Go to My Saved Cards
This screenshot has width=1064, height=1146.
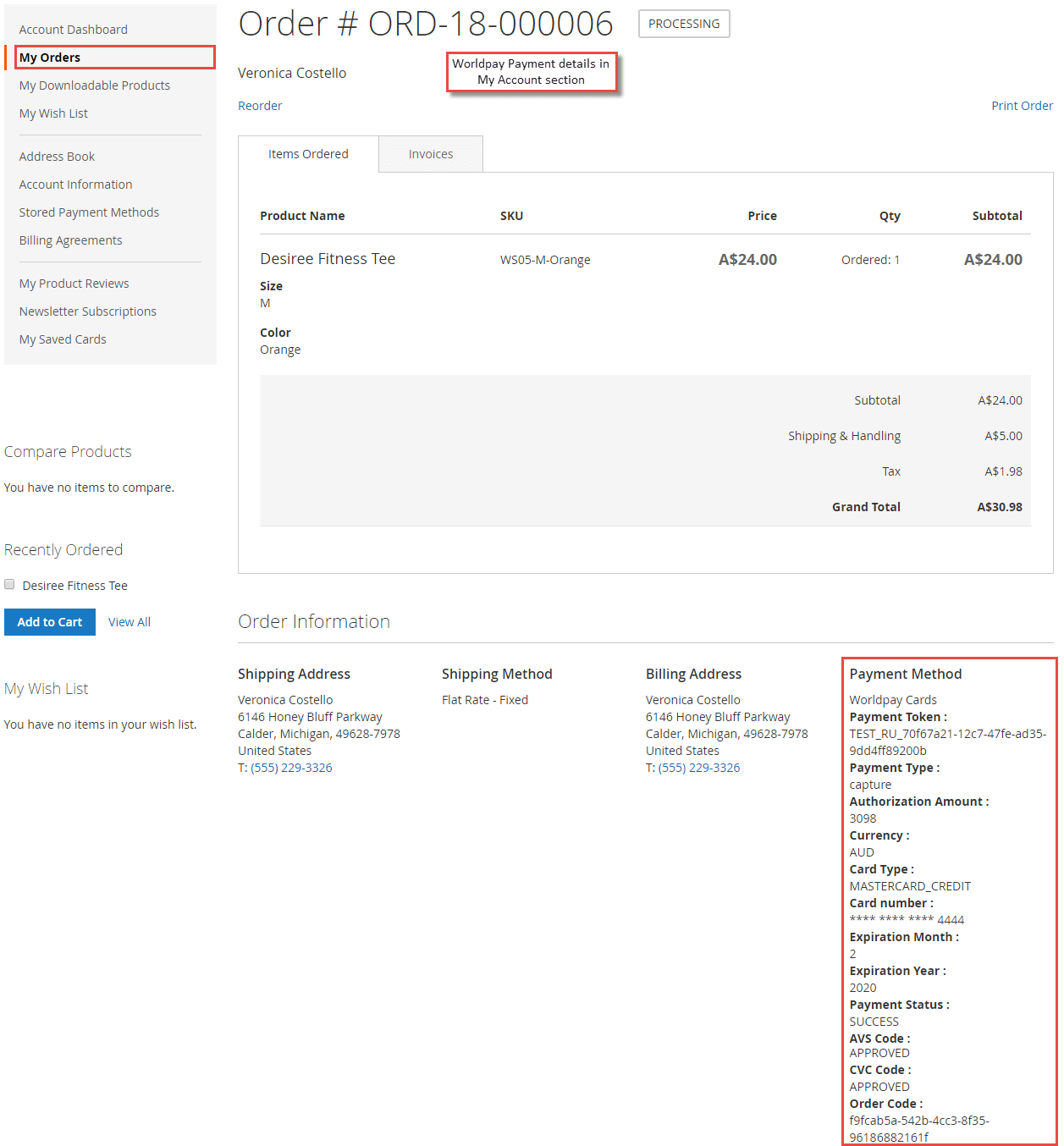tap(63, 339)
